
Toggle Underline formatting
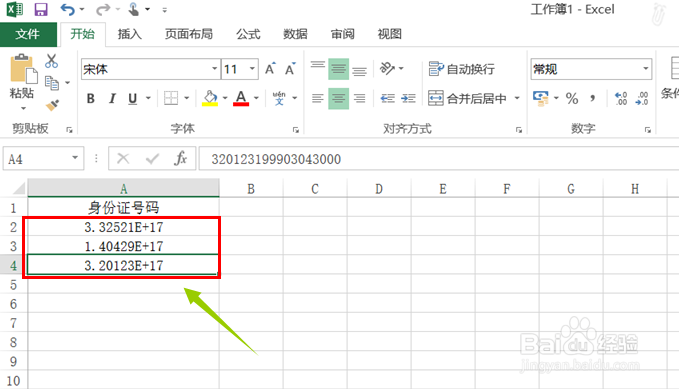133,99
